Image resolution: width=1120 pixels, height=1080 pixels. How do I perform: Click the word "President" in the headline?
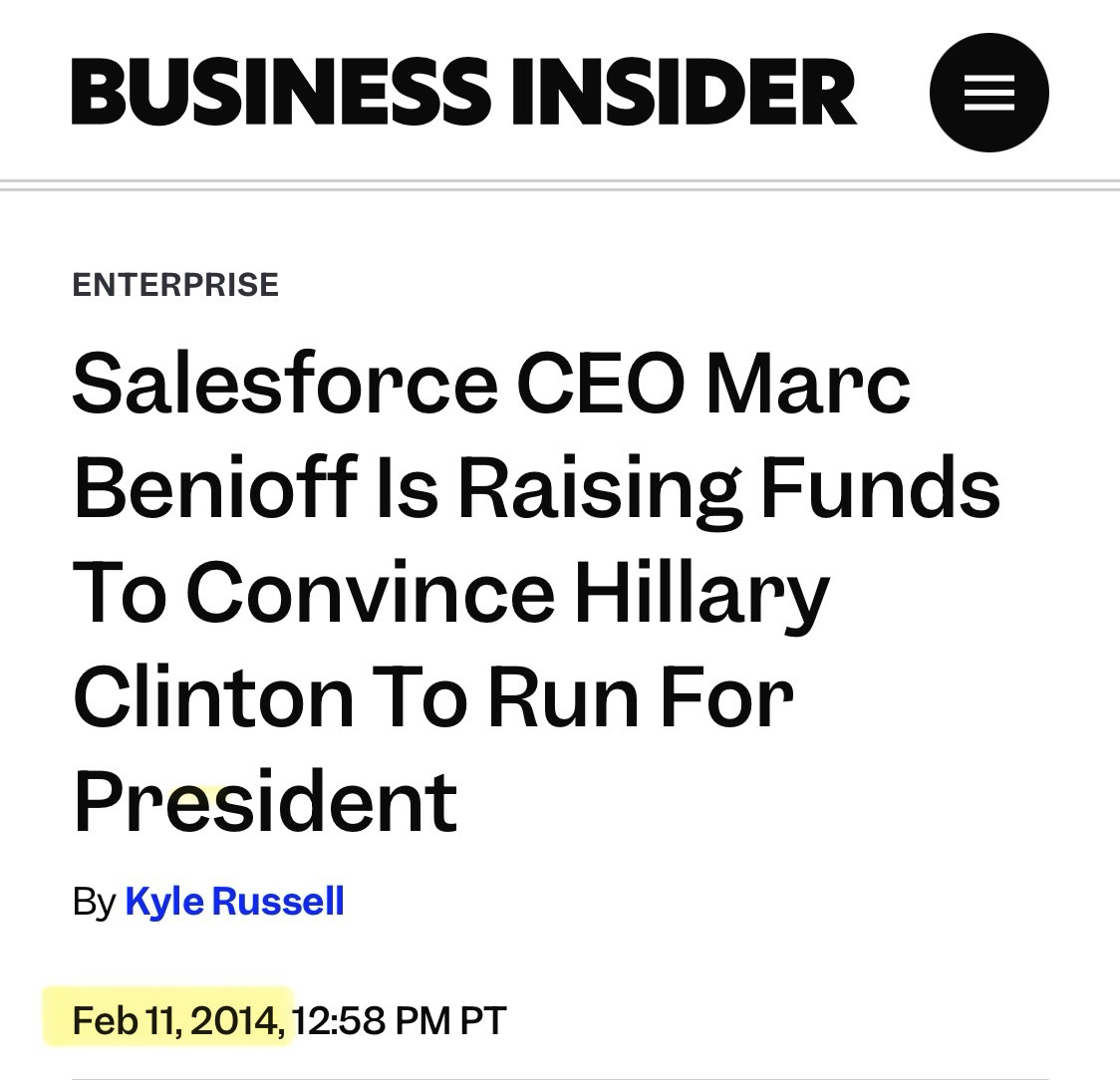click(265, 802)
